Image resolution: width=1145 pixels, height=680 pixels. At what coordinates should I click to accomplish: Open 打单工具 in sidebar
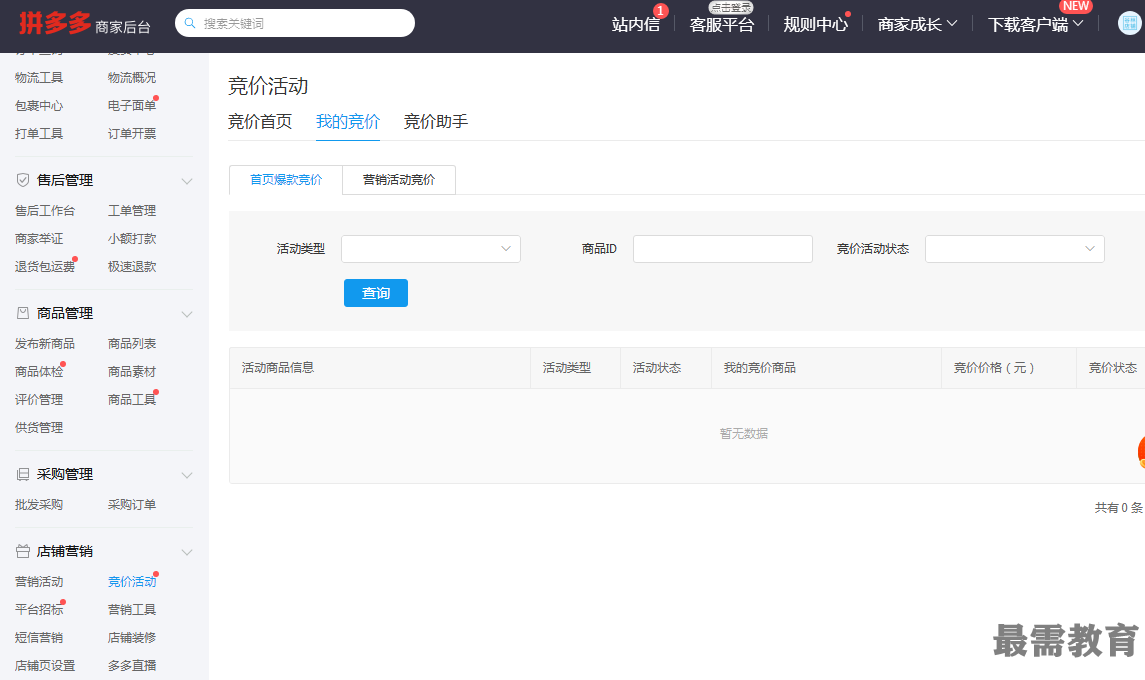point(39,134)
